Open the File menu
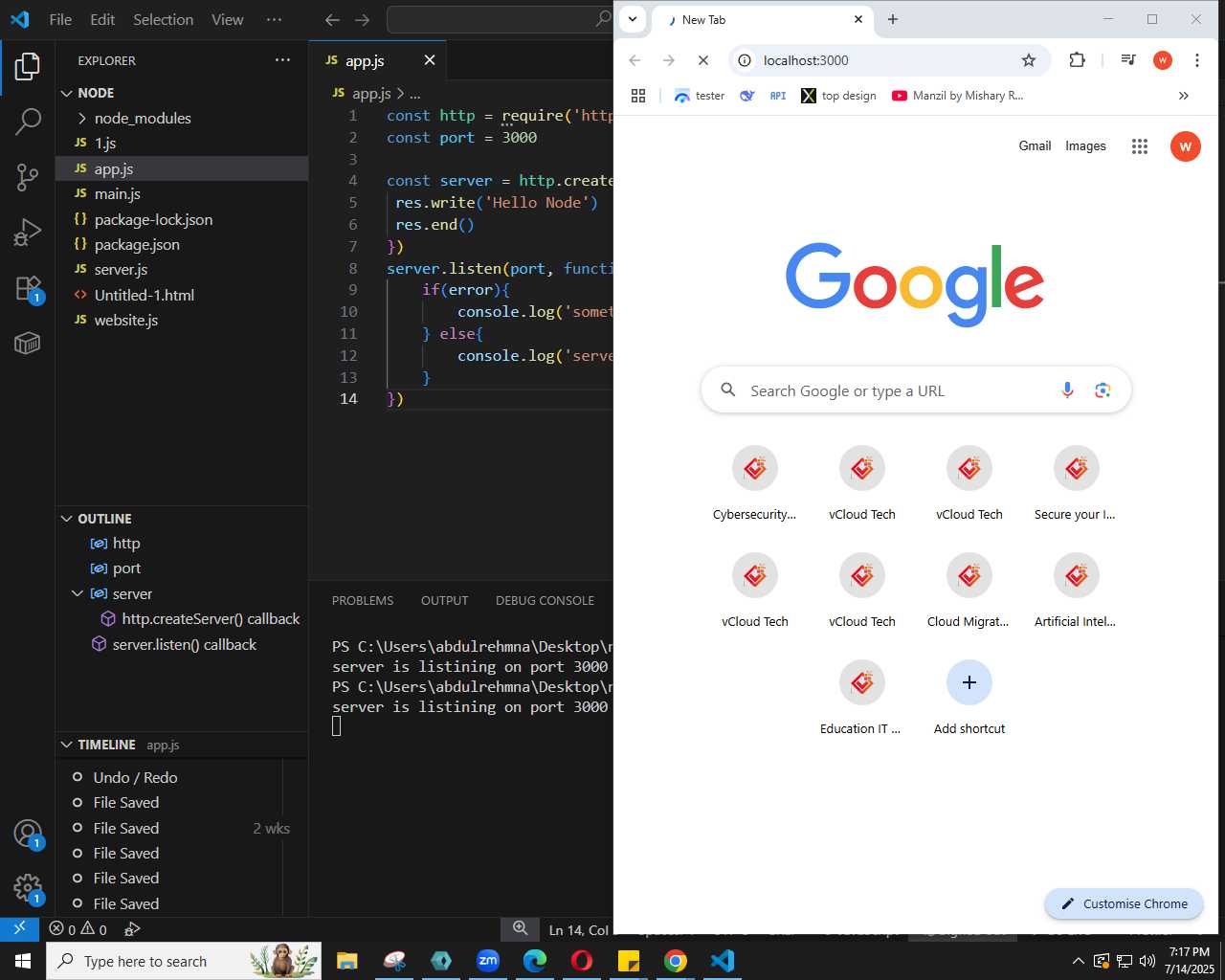The width and height of the screenshot is (1225, 980). click(x=60, y=19)
